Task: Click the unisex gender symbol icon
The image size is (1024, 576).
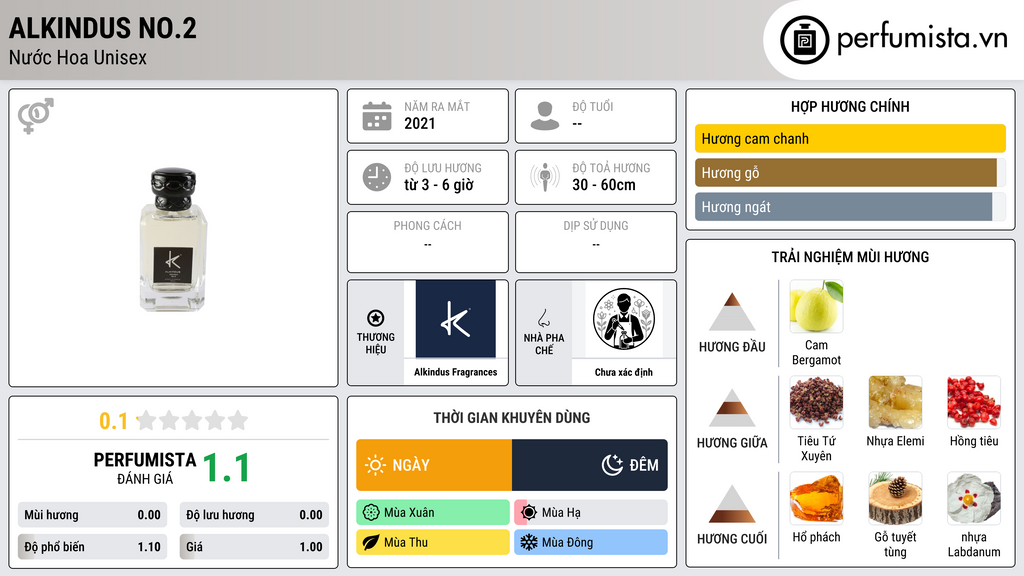Action: coord(36,116)
